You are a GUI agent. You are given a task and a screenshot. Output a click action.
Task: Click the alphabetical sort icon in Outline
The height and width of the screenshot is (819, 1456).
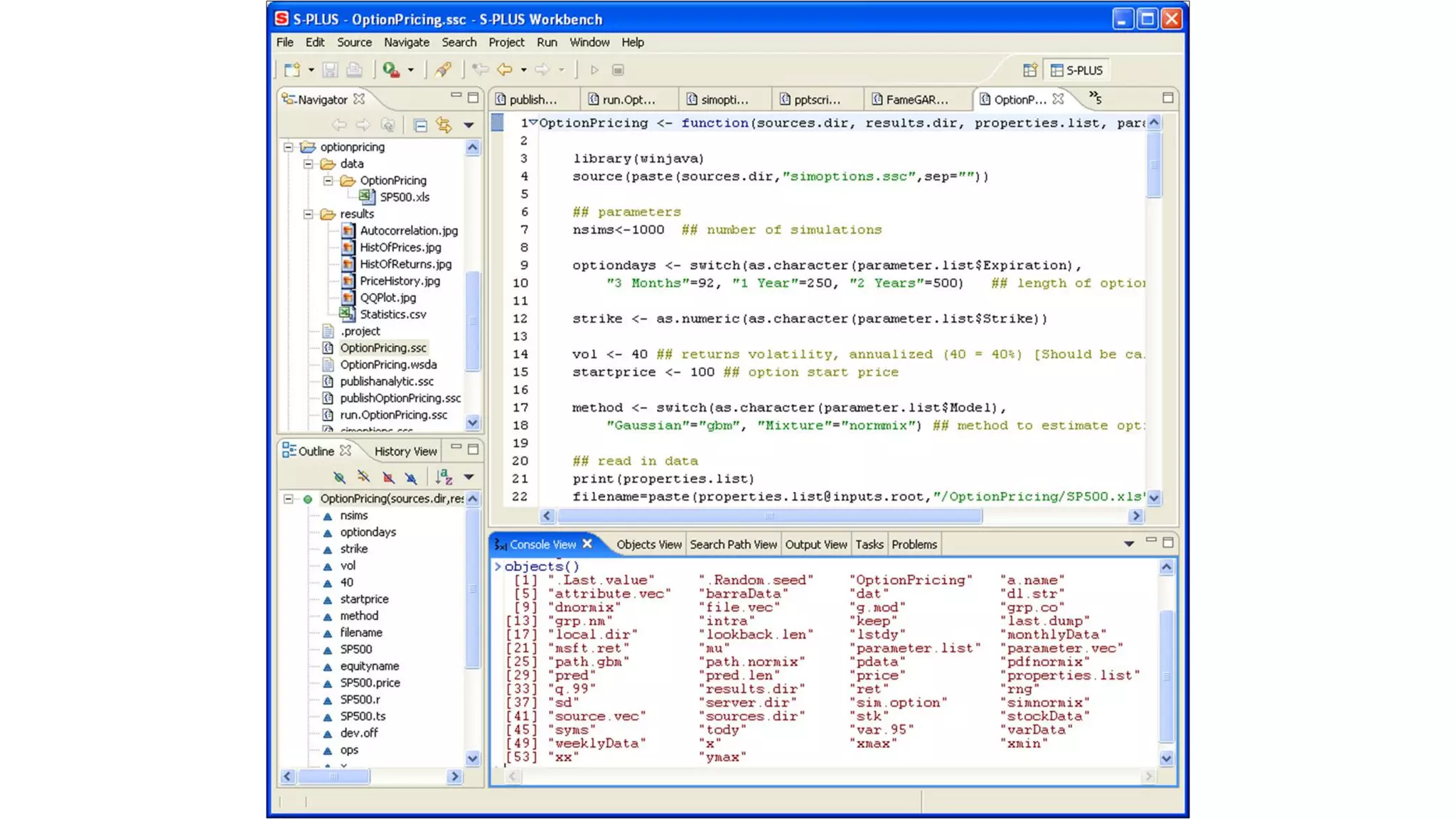click(444, 477)
